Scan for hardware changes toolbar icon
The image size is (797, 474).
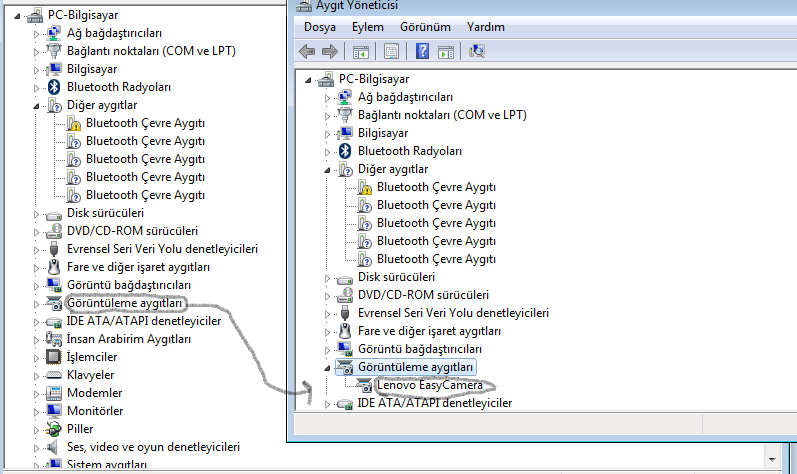tap(477, 51)
